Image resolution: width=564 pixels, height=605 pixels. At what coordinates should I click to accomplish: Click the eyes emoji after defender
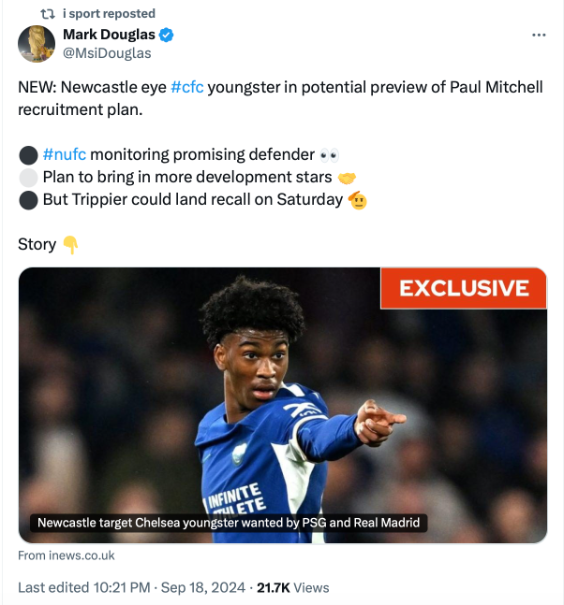pos(329,155)
